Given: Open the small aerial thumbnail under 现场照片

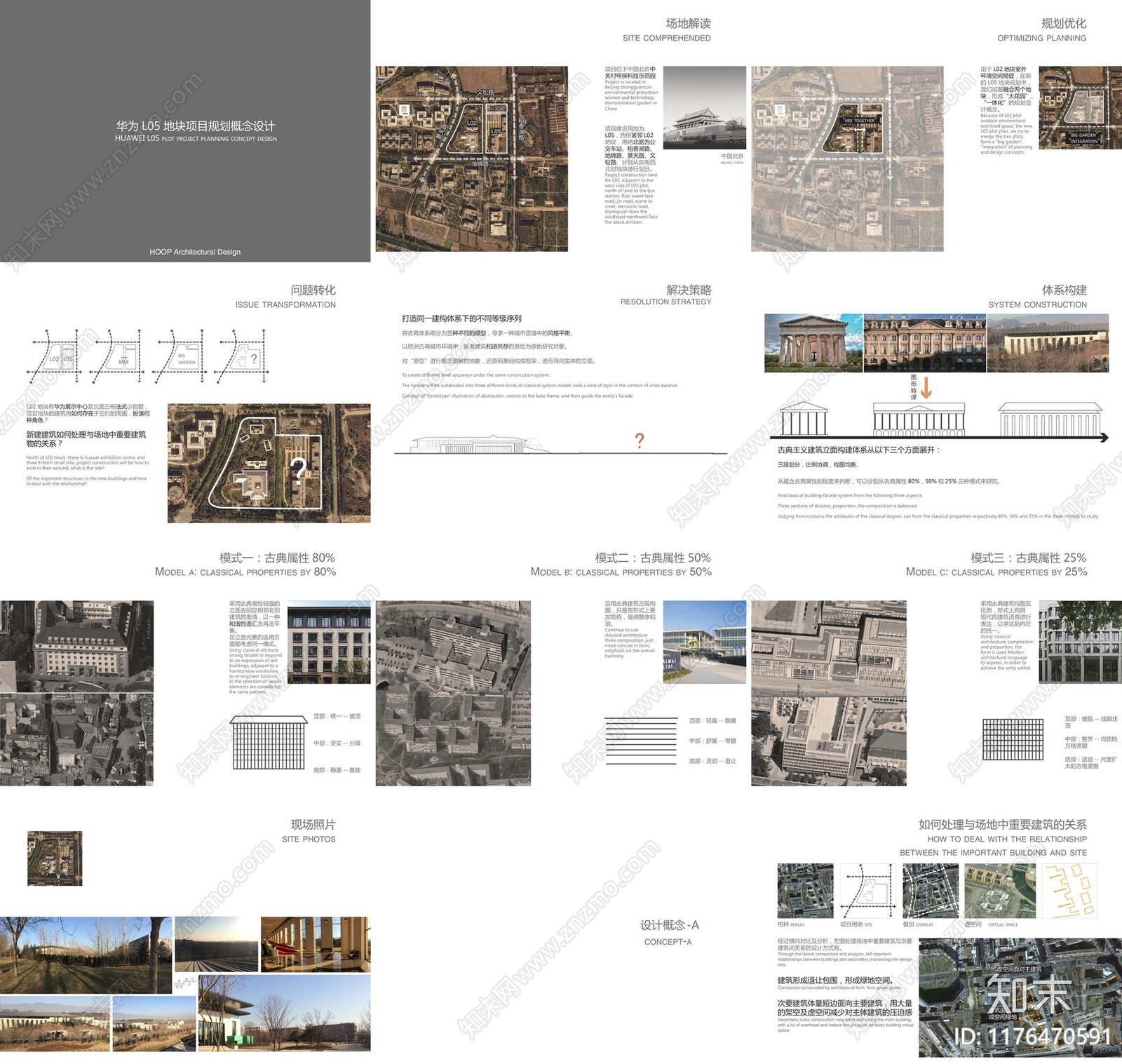Looking at the screenshot, I should pyautogui.click(x=55, y=858).
